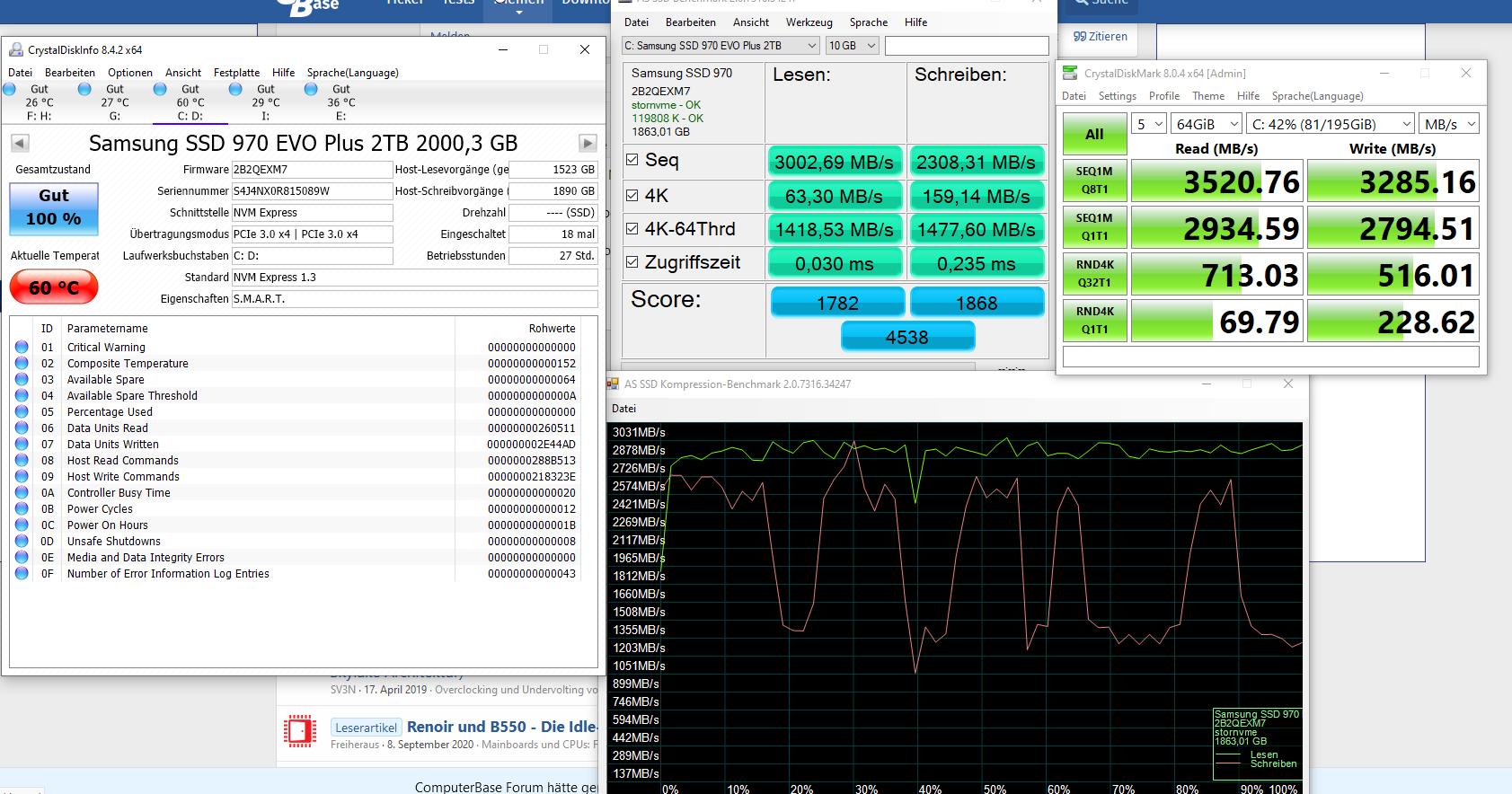This screenshot has width=1512, height=794.
Task: Open the Werkzeug menu in AS SSD Benchmark
Action: tap(809, 22)
